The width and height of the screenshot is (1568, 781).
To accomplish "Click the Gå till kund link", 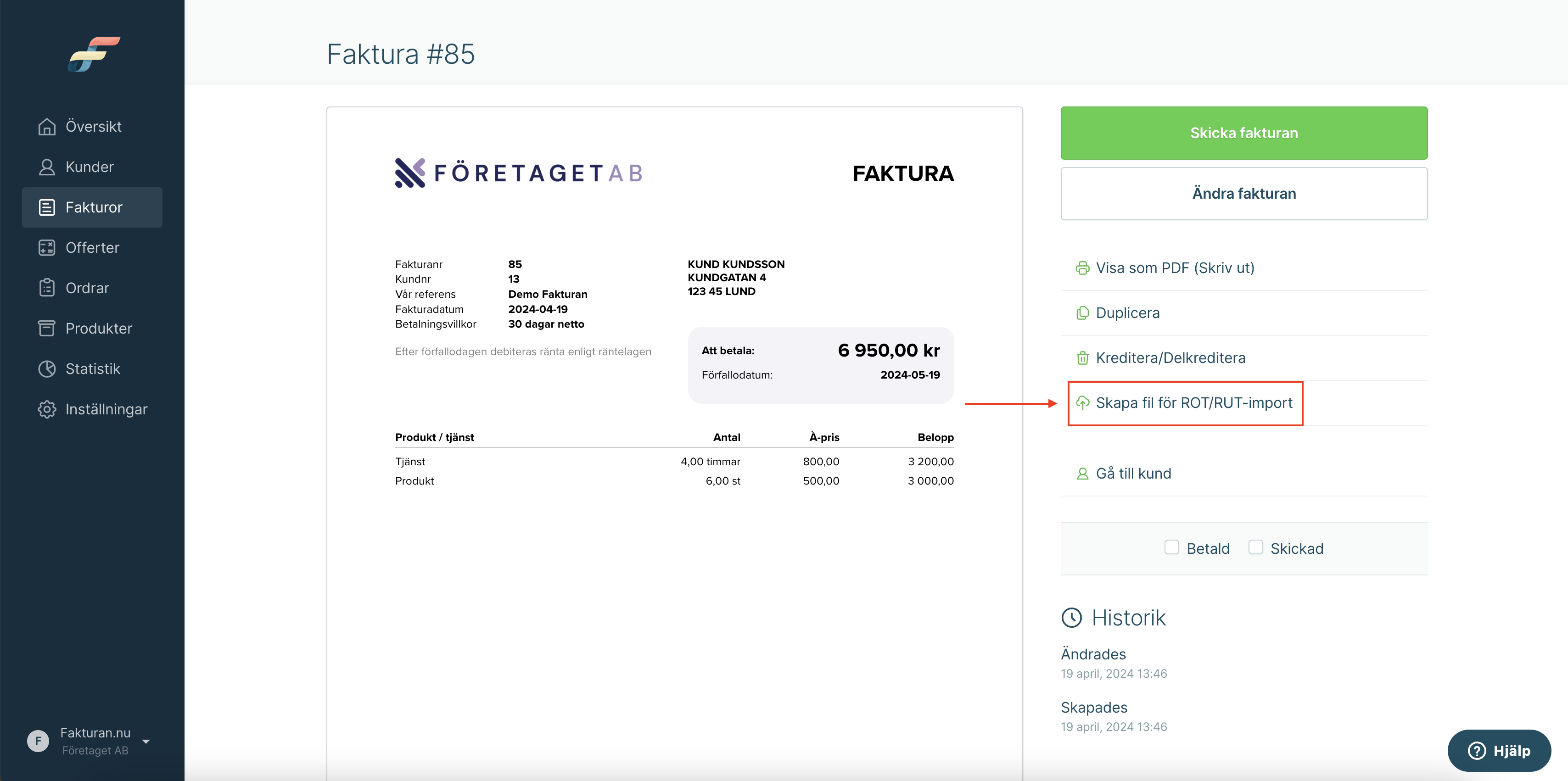I will coord(1133,474).
